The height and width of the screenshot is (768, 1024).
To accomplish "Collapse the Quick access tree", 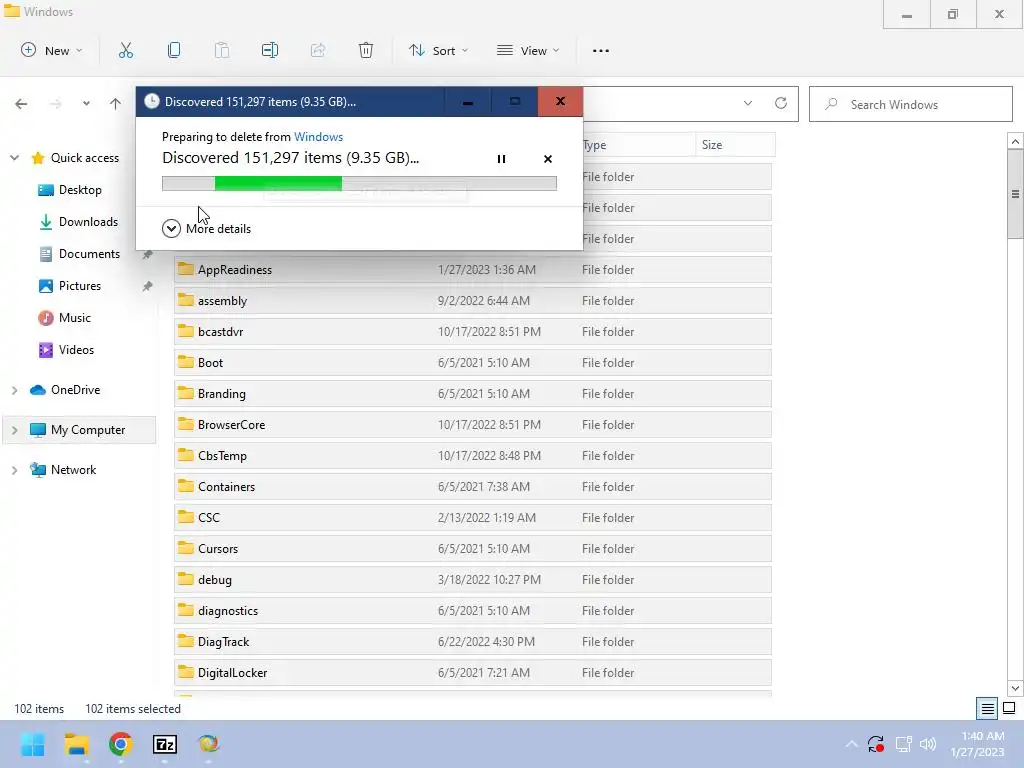I will [x=14, y=158].
